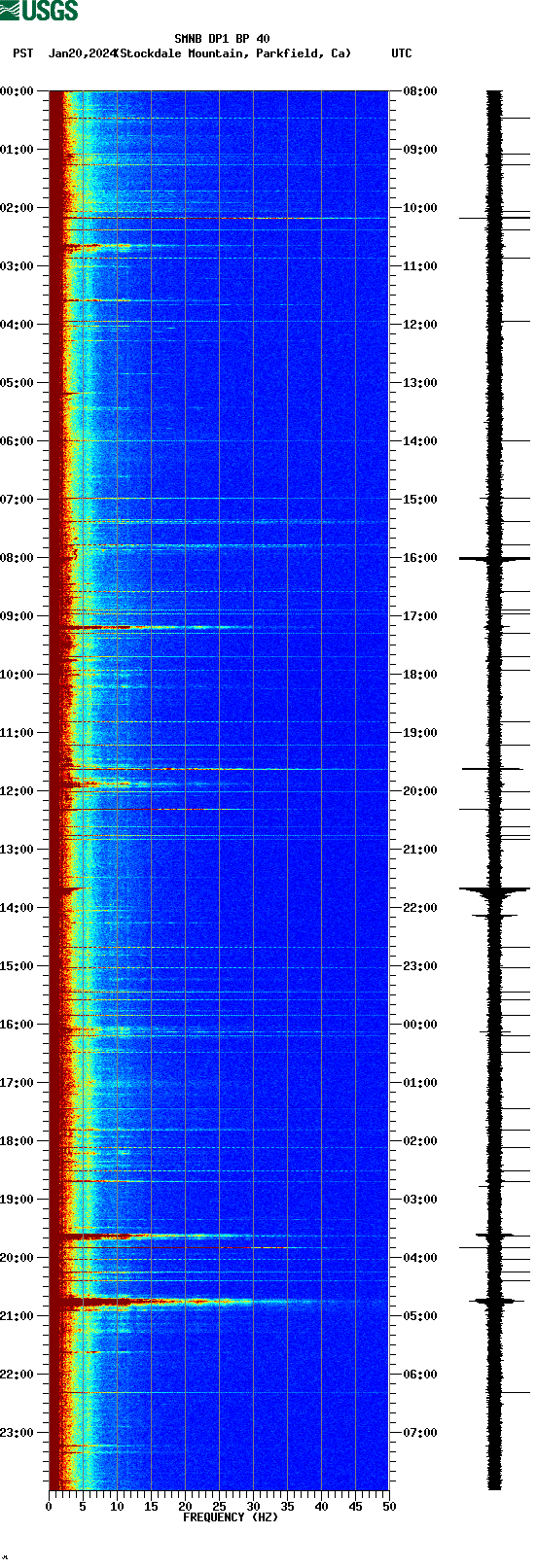Screen dimensions: 537x1568
Task: Click the '23:00' PST label on left axis
Action: point(18,1433)
